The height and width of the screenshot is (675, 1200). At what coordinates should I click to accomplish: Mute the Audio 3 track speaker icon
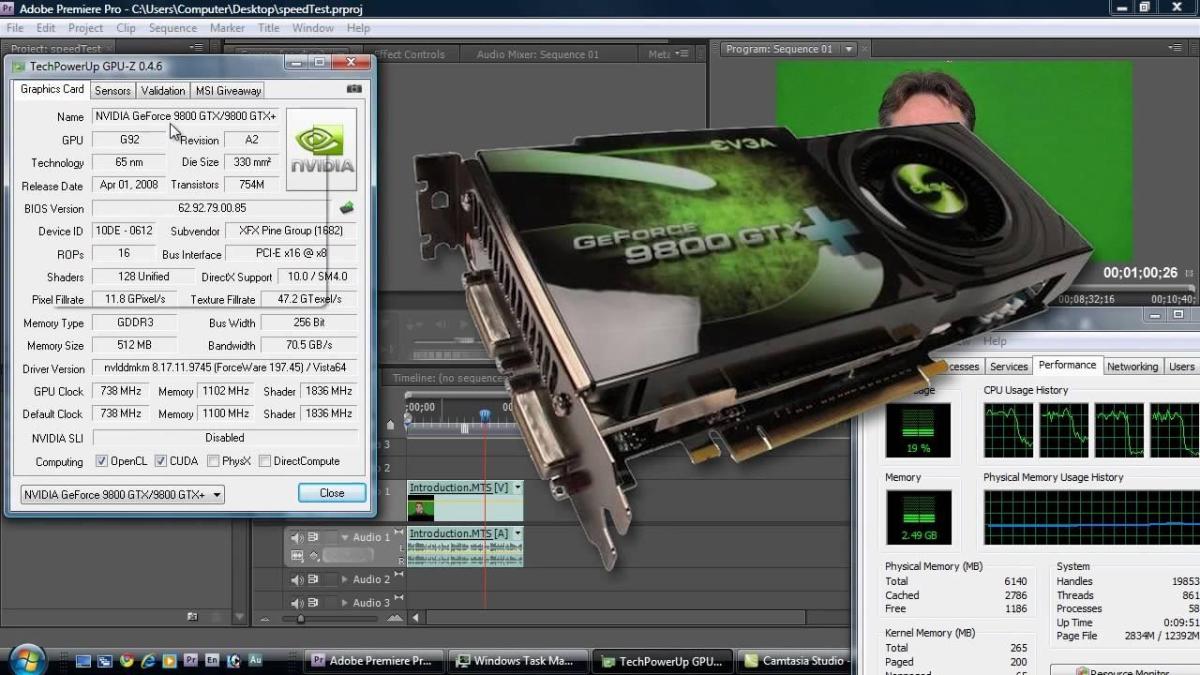pos(297,602)
